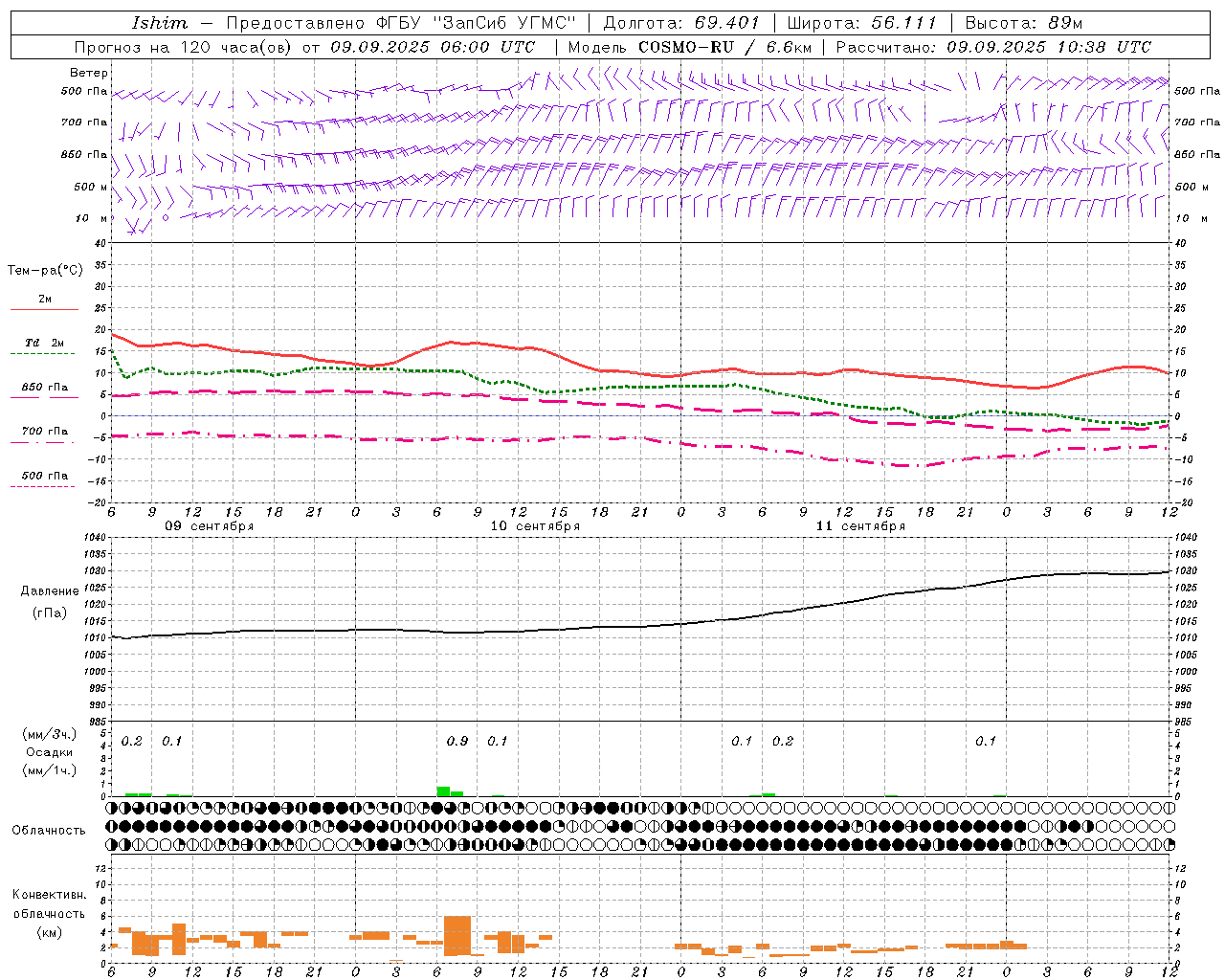
Task: Click the "Рассчитано: 09.09.2025 10:38 UTC" timestamp
Action: (x=993, y=47)
